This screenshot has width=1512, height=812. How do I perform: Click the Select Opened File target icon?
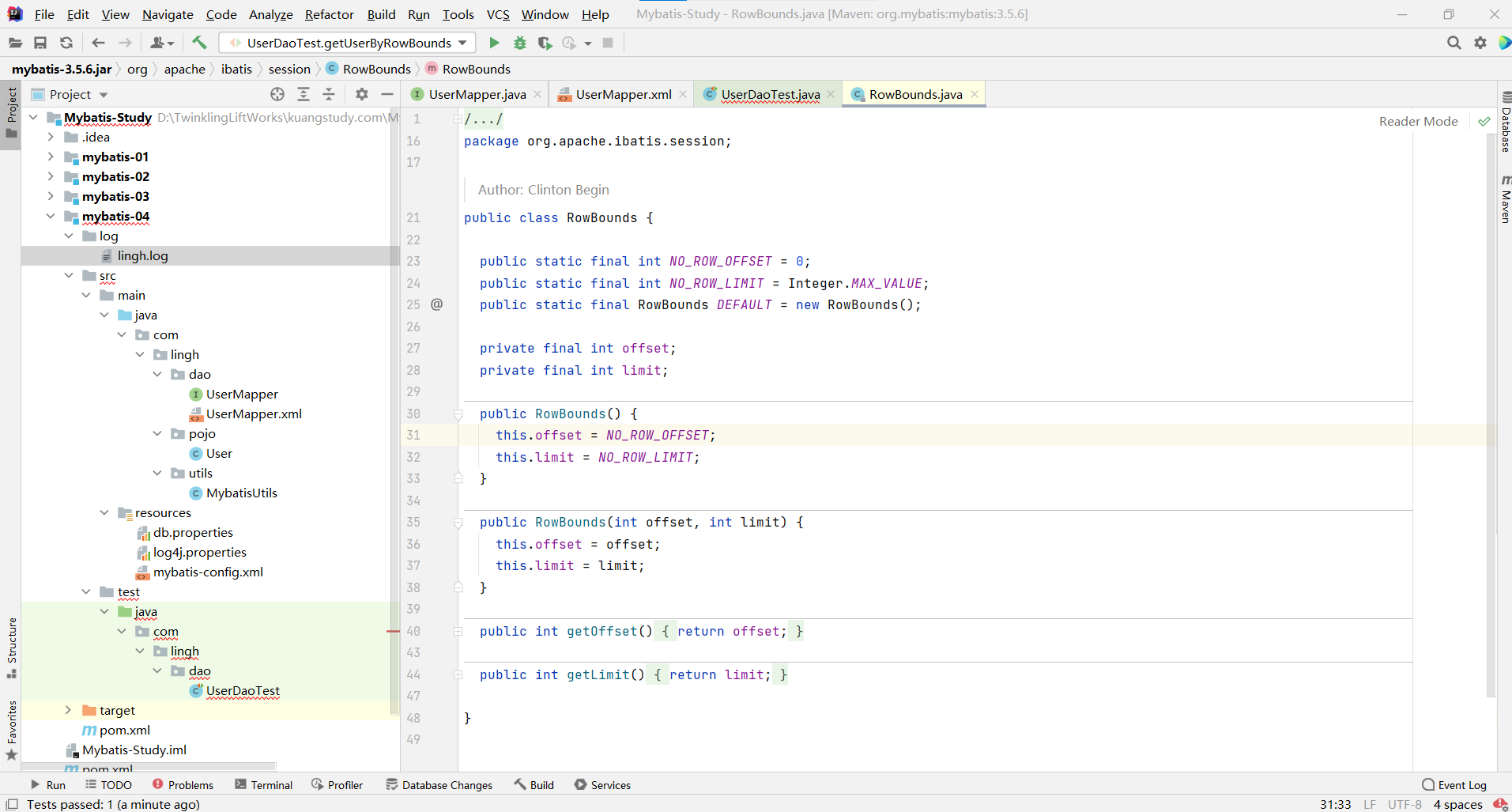277,94
